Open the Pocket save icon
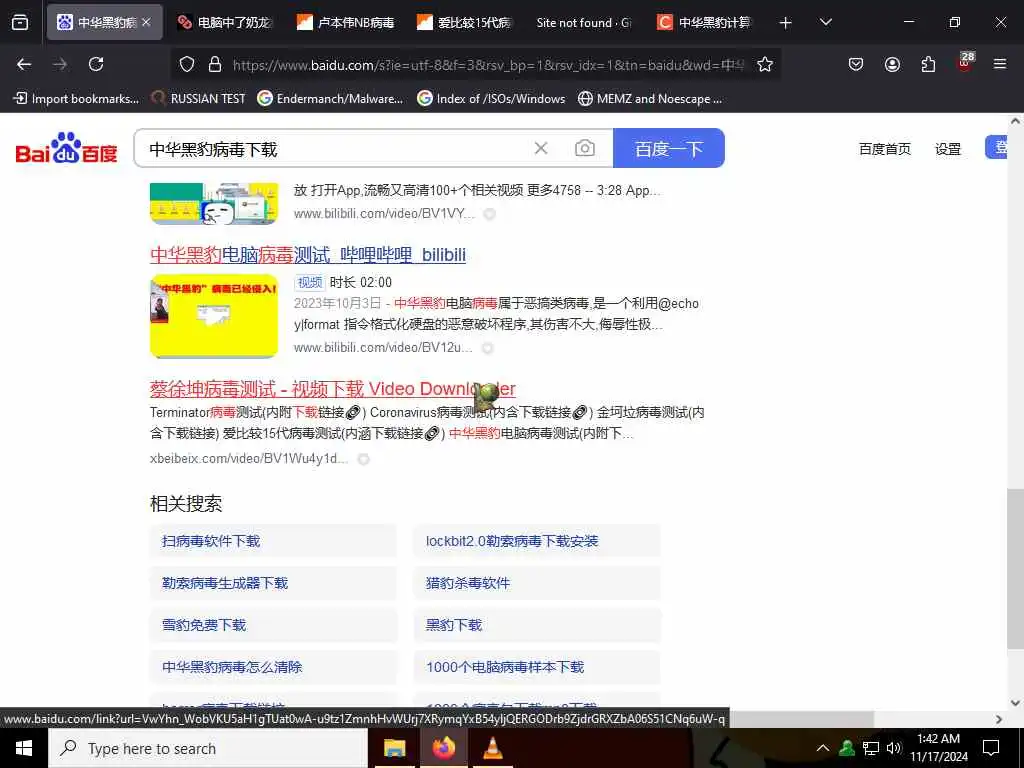The height and width of the screenshot is (768, 1024). pyautogui.click(x=856, y=64)
